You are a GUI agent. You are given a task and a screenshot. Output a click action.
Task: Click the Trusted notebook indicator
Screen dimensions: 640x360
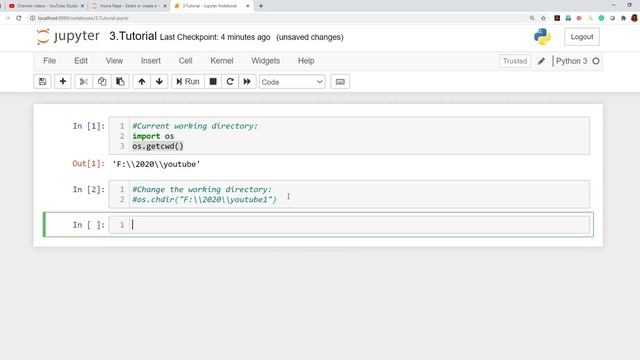click(515, 61)
